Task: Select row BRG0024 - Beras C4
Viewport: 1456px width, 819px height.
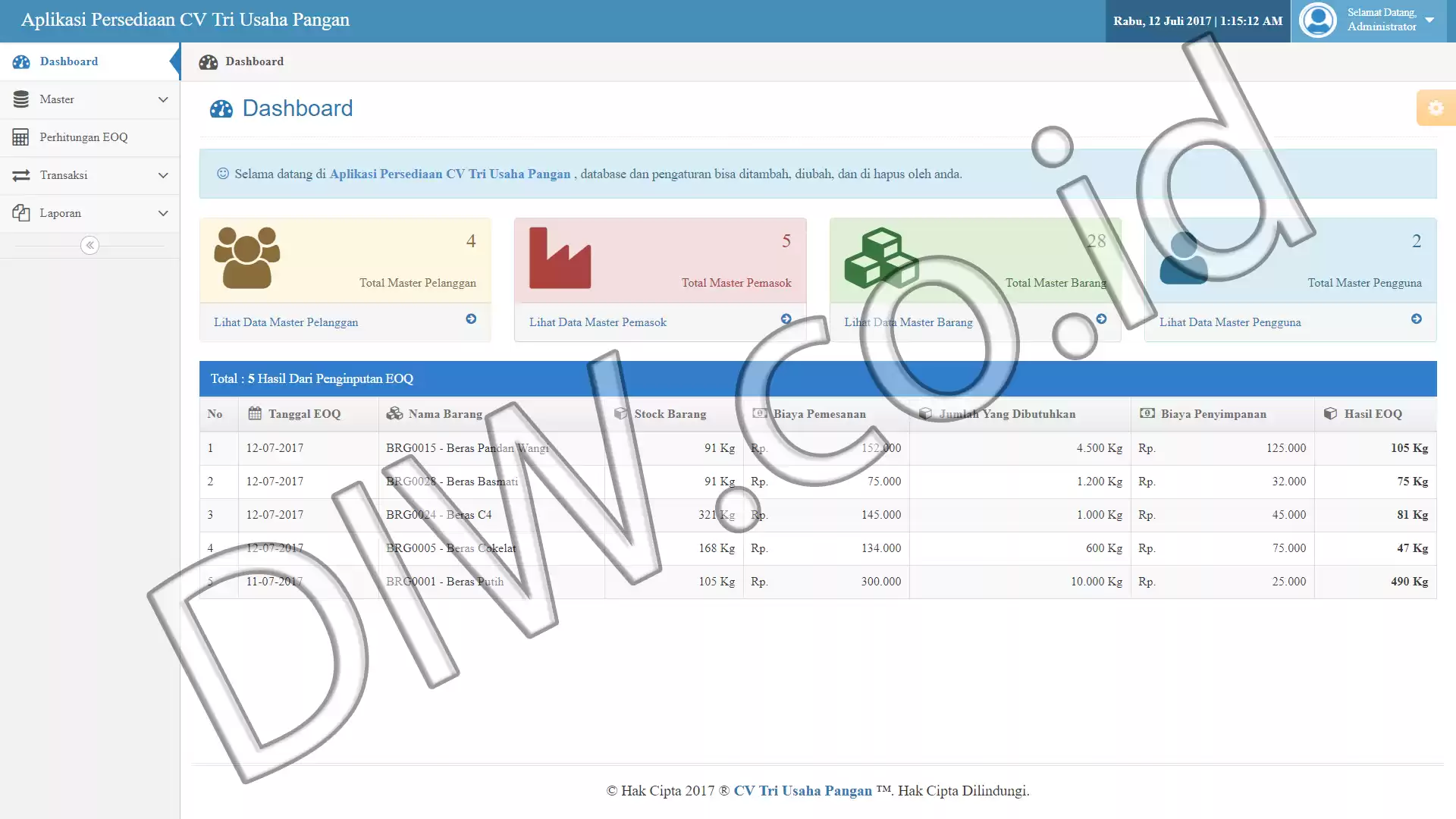Action: click(817, 515)
